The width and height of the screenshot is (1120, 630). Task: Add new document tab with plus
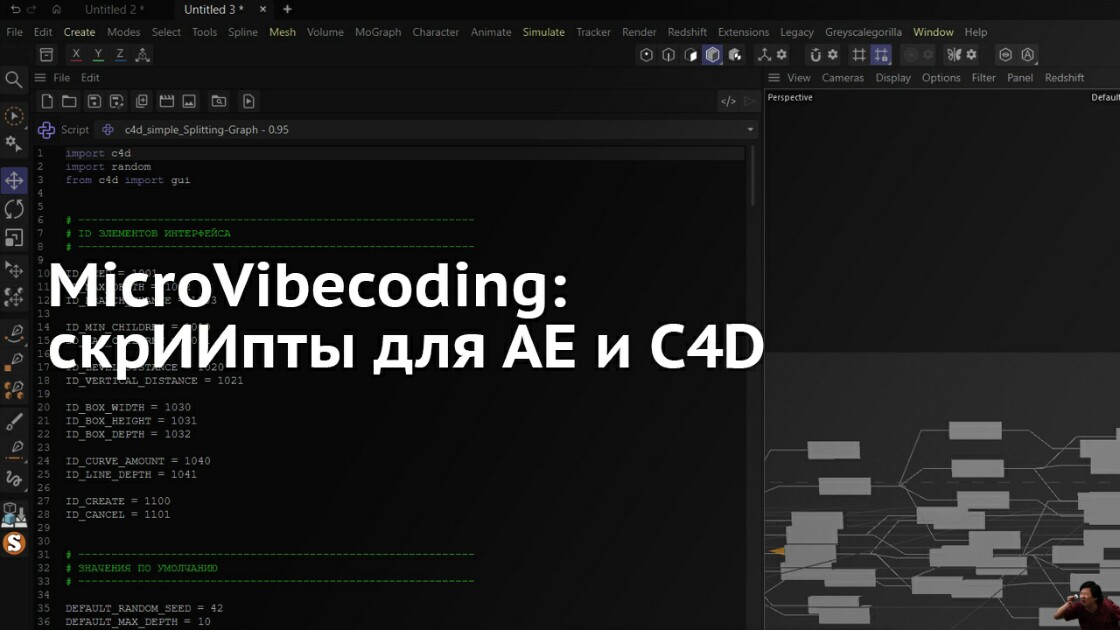click(x=287, y=9)
